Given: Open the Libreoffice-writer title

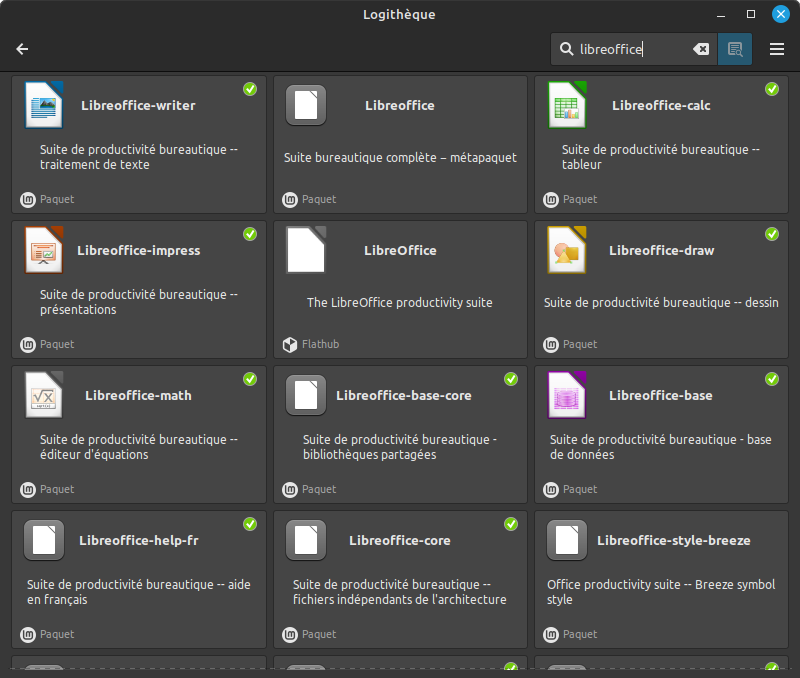Looking at the screenshot, I should click(138, 106).
